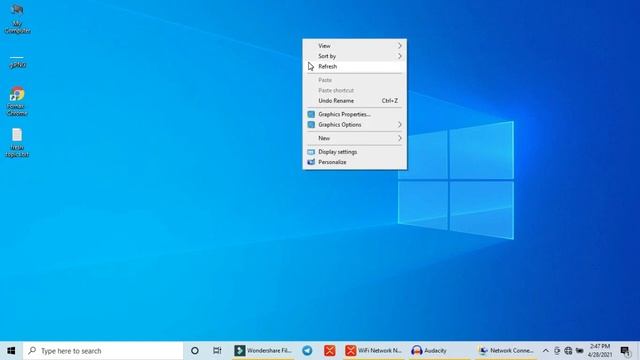
Task: Switch to WiFi Network taskbar window
Action: [x=373, y=351]
